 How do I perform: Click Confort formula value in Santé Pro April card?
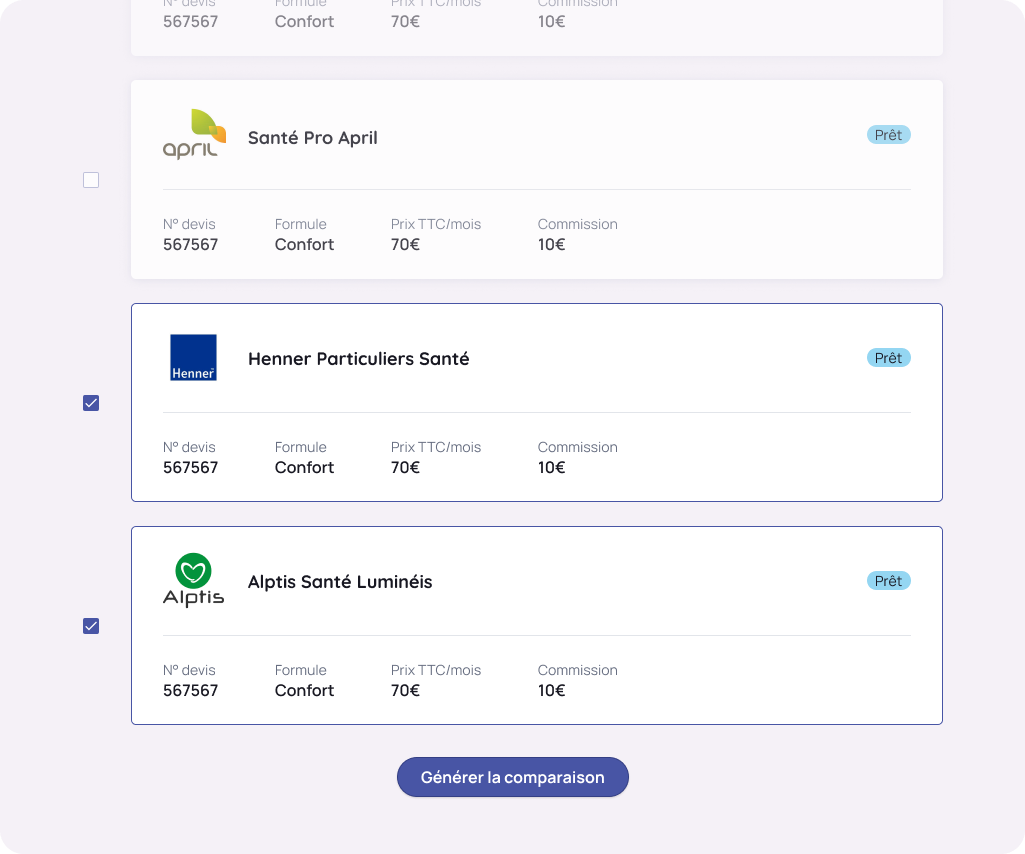[304, 245]
